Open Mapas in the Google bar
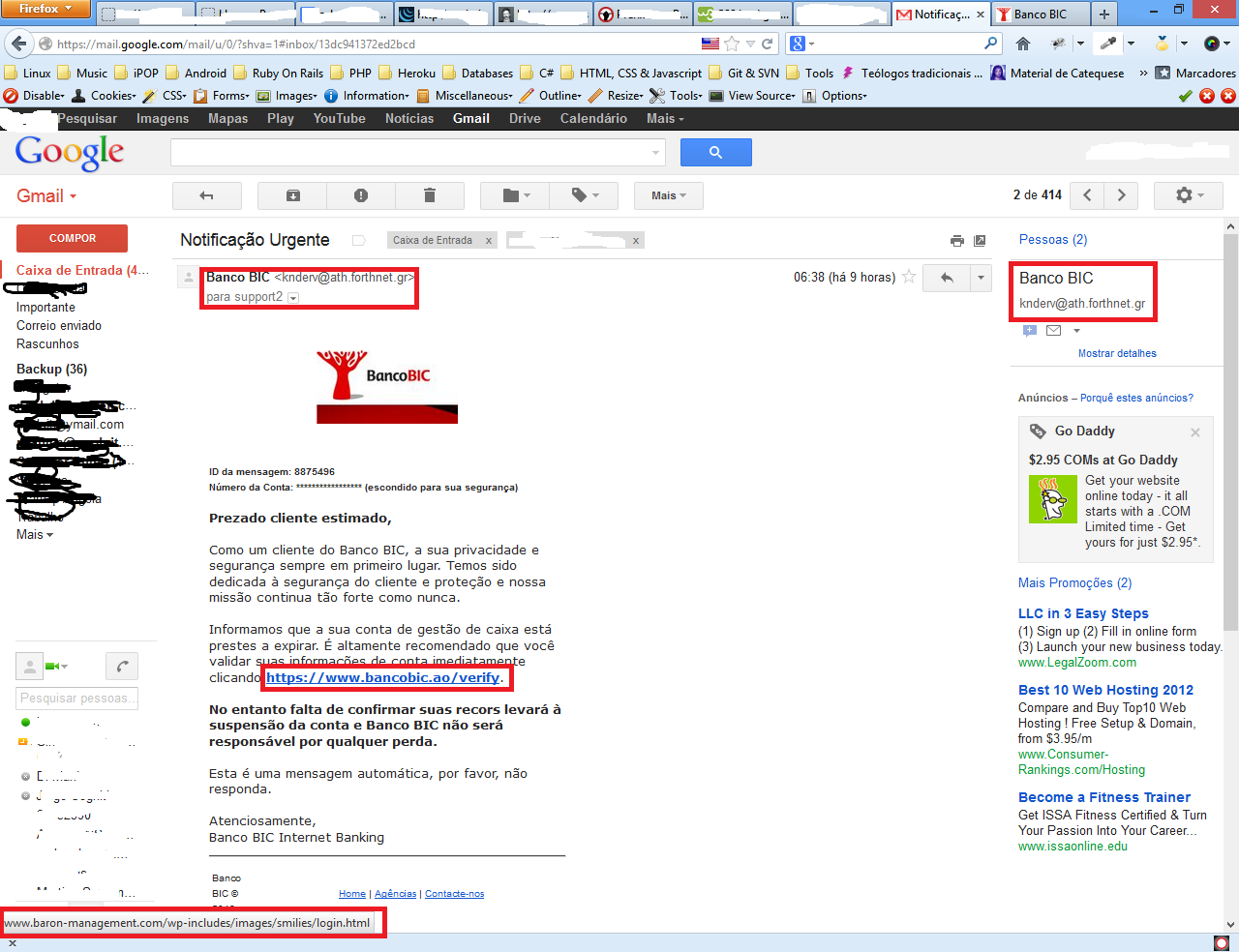Image resolution: width=1239 pixels, height=952 pixels. click(227, 118)
